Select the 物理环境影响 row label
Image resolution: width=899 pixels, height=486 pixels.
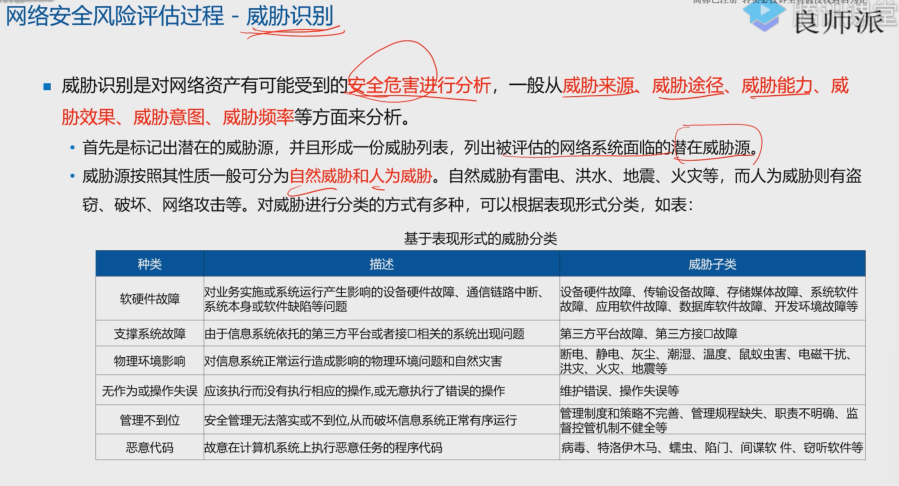pos(148,360)
